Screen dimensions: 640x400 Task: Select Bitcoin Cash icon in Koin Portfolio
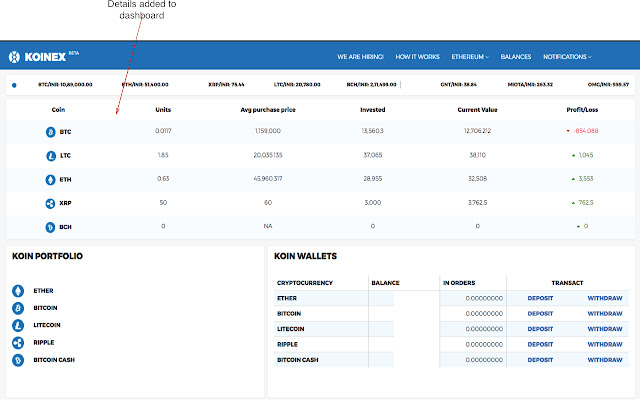(18, 360)
